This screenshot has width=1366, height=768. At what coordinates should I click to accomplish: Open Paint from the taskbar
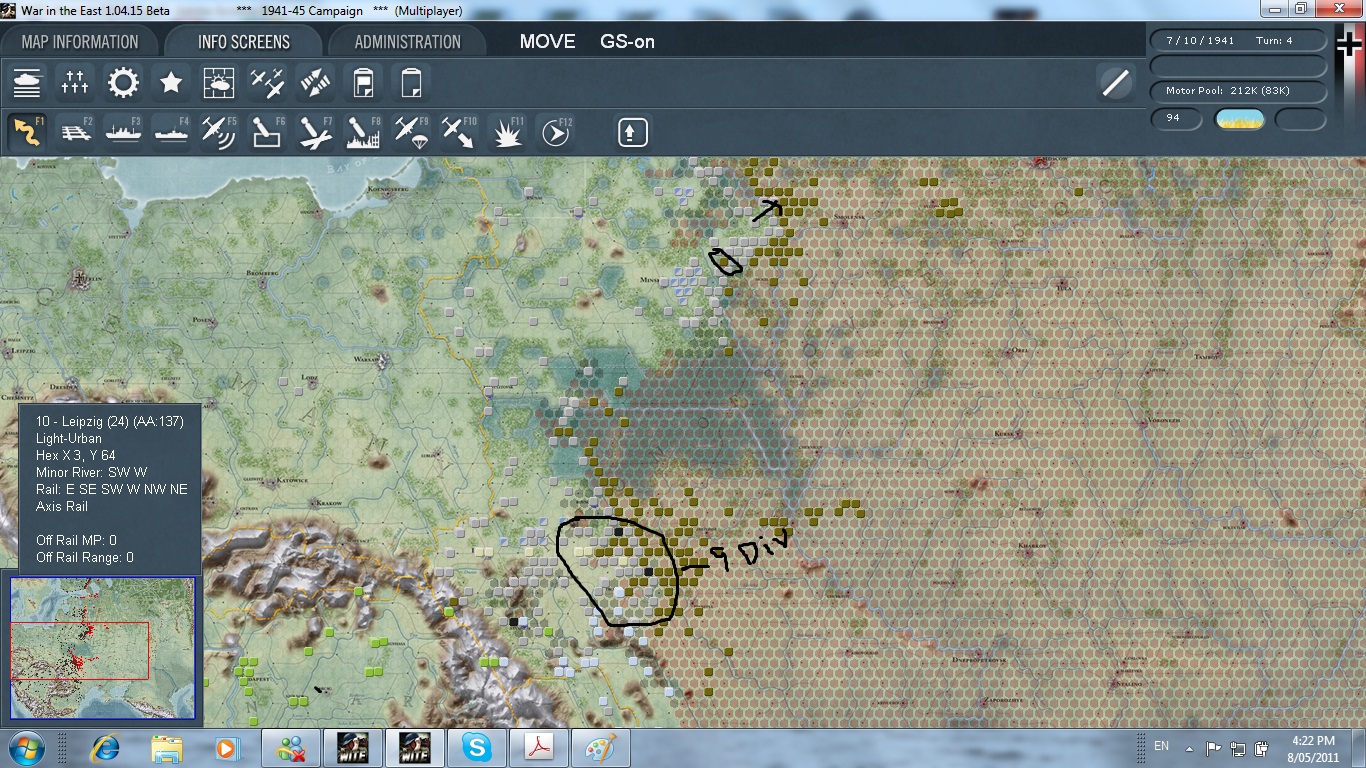(x=601, y=748)
